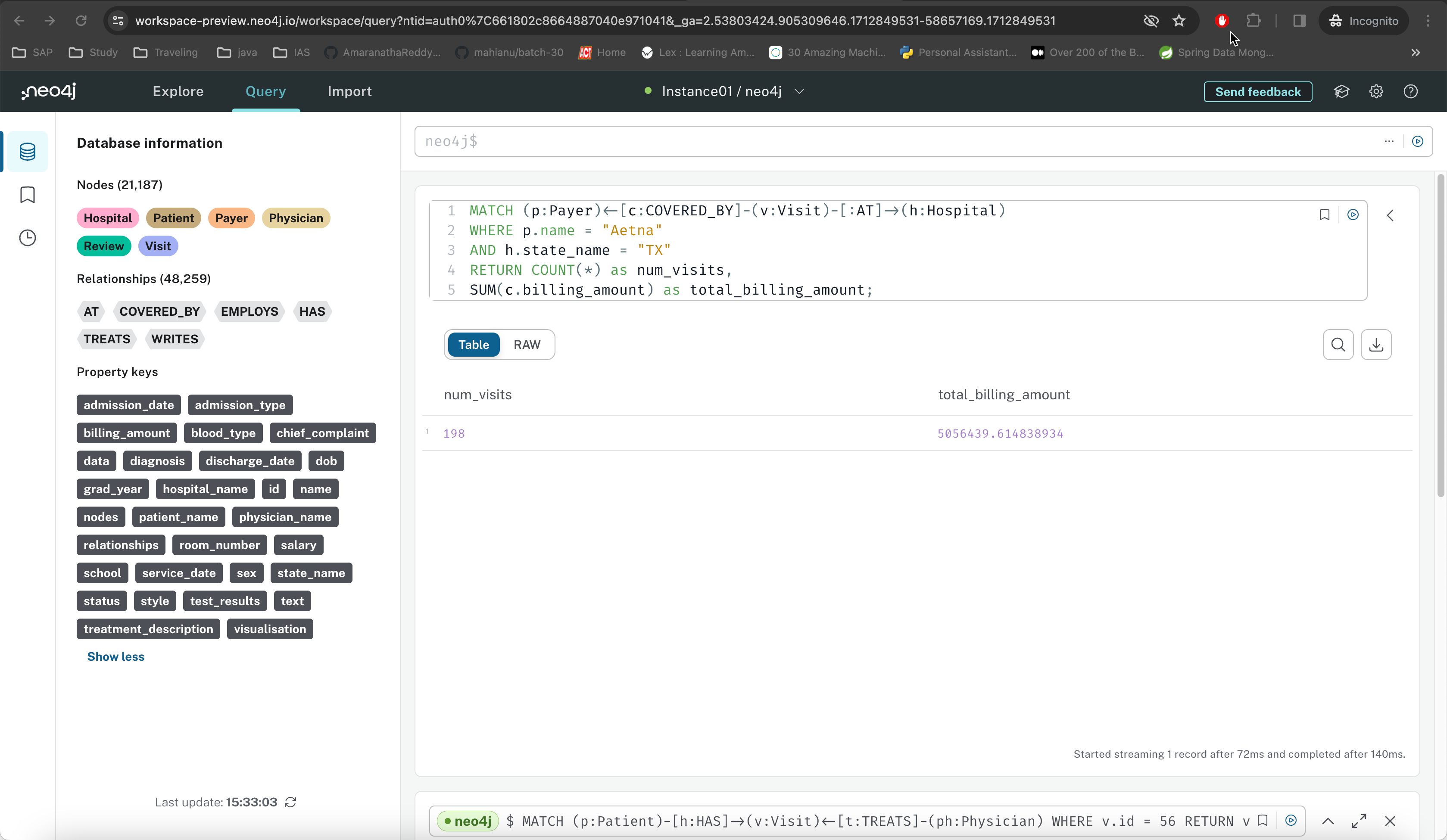Collapse the bottom frame with up chevron

click(x=1328, y=821)
